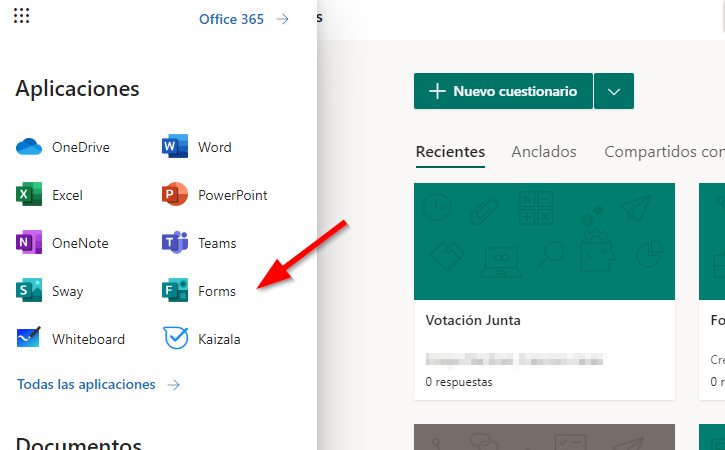Viewport: 725px width, 450px height.
Task: Click the Teams app label
Action: pyautogui.click(x=217, y=243)
